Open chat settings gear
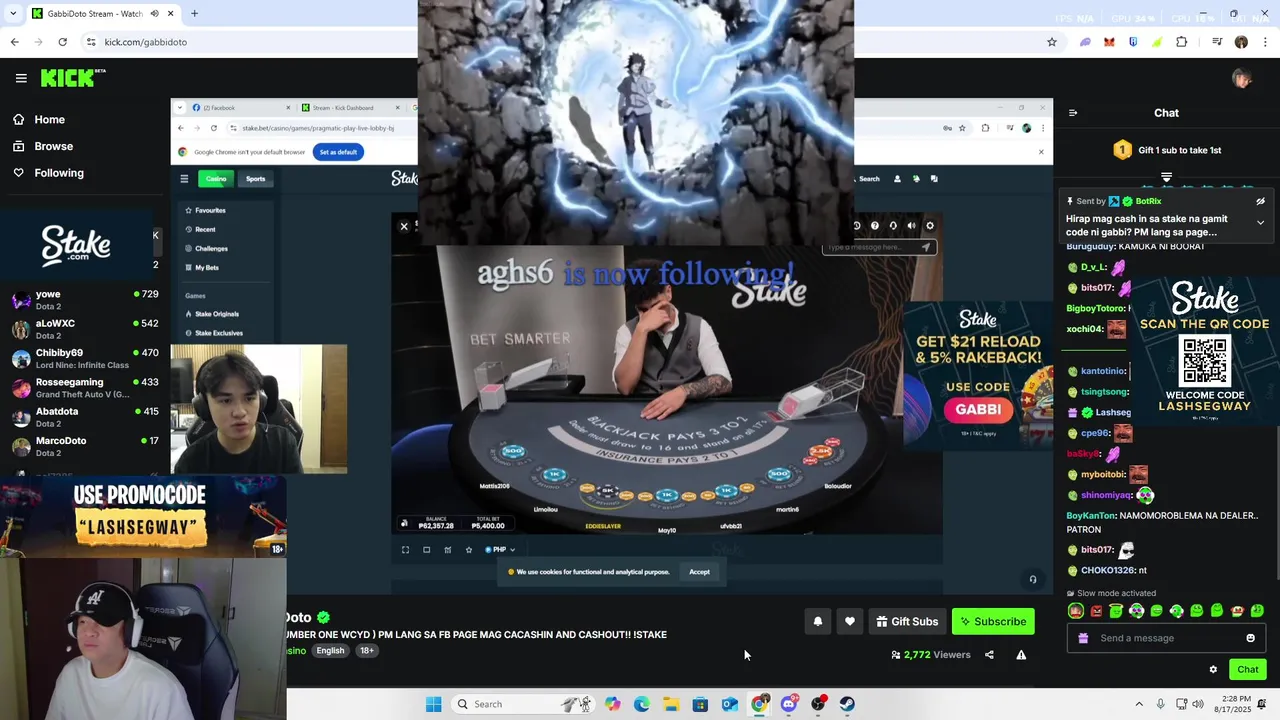 click(x=1213, y=670)
